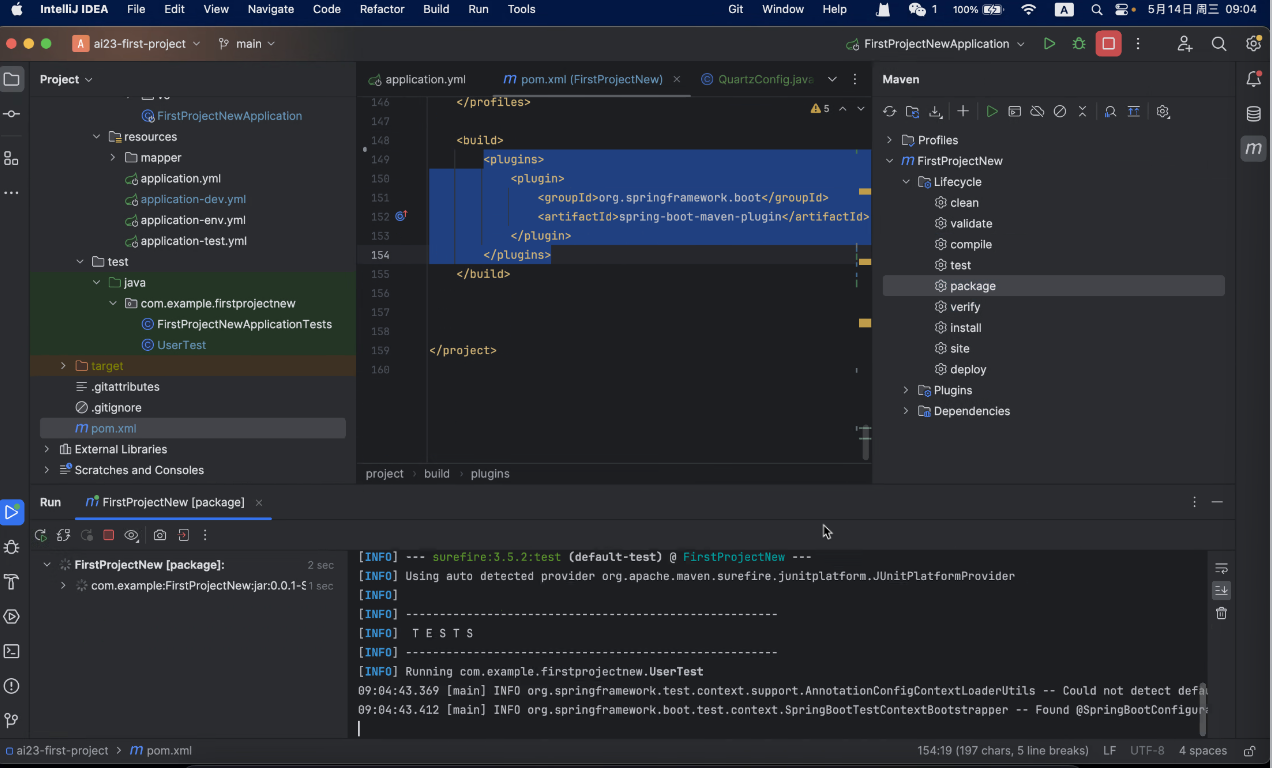Expand External Libraries in Project tree

tap(46, 449)
